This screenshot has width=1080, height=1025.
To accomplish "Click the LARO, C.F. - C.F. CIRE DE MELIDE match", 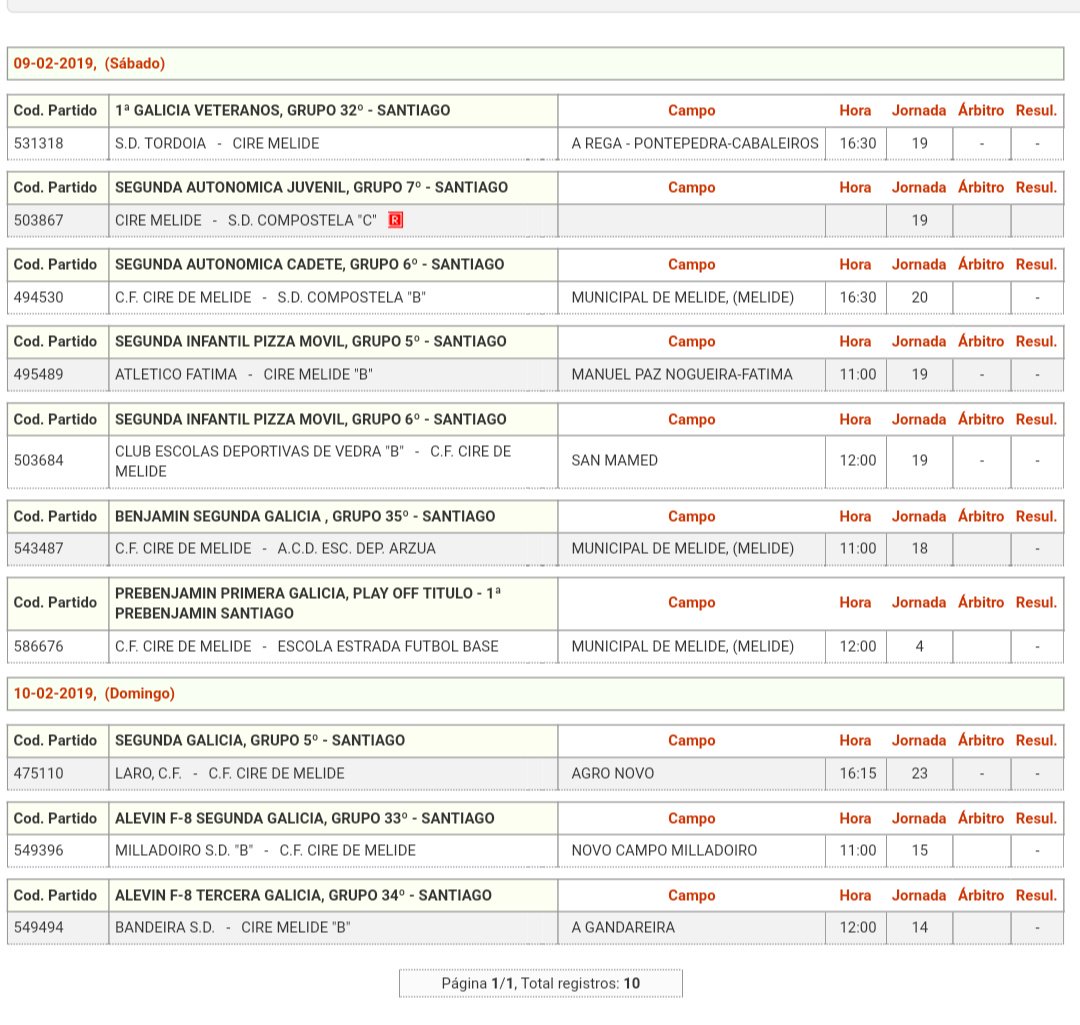I will point(229,773).
